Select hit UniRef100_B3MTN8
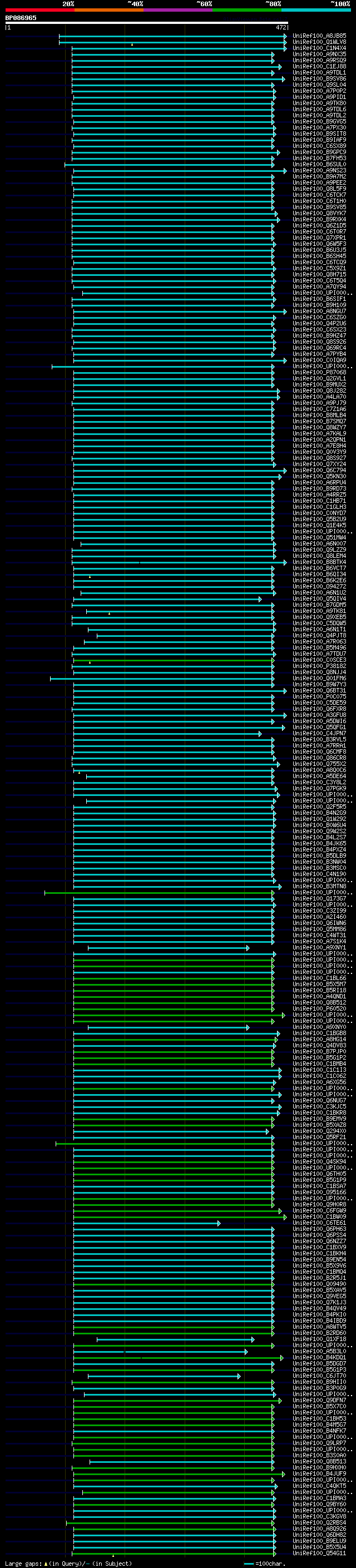Viewport: 356px width, 1568px height. [x=319, y=886]
